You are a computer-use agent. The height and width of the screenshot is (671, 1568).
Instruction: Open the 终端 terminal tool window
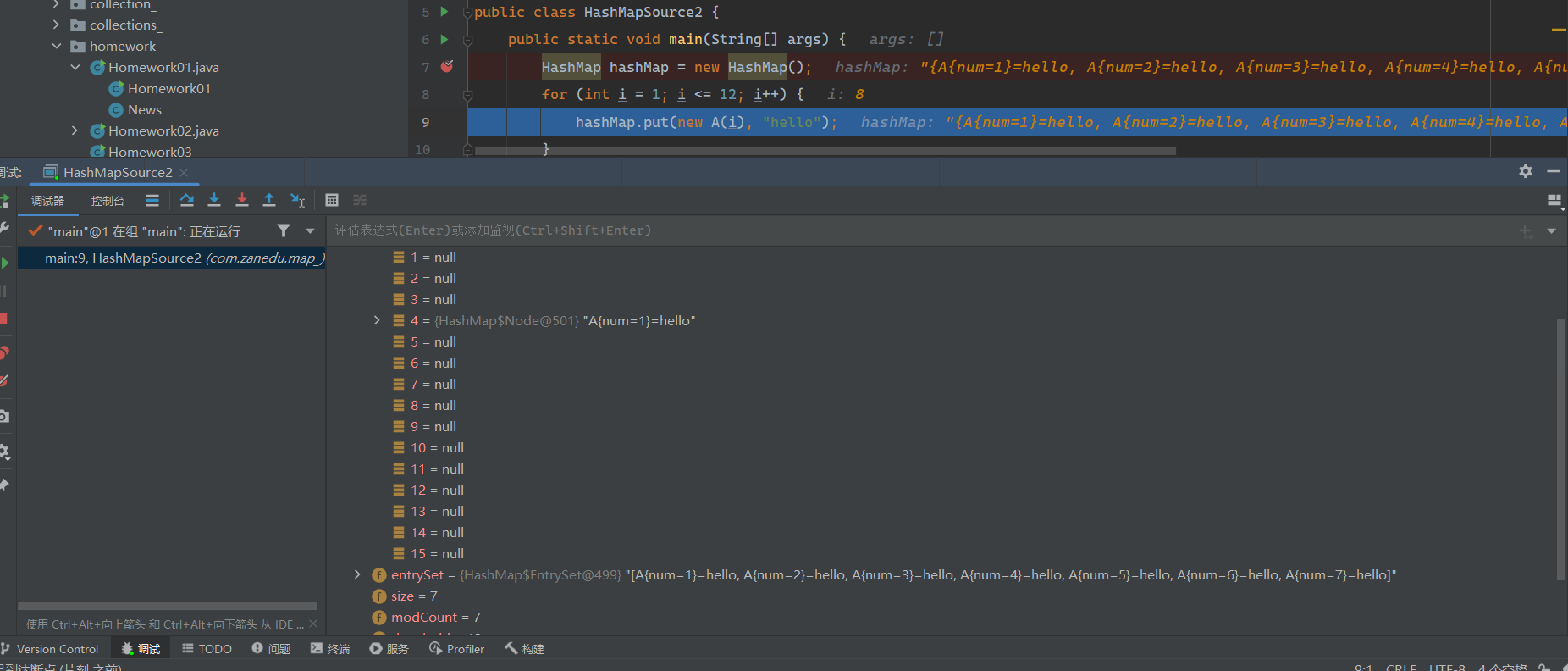click(330, 649)
